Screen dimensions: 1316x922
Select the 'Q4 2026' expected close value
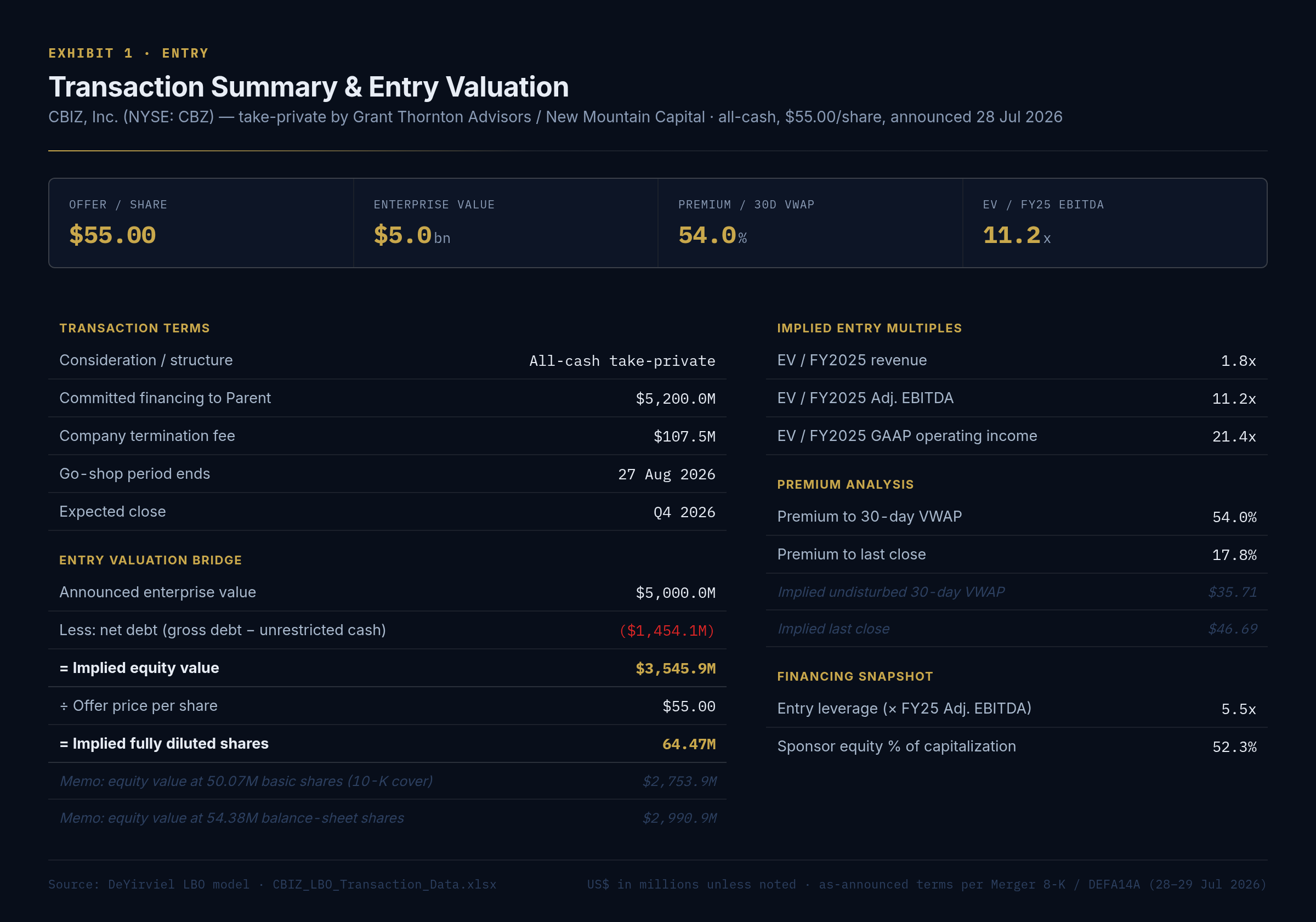click(x=684, y=512)
